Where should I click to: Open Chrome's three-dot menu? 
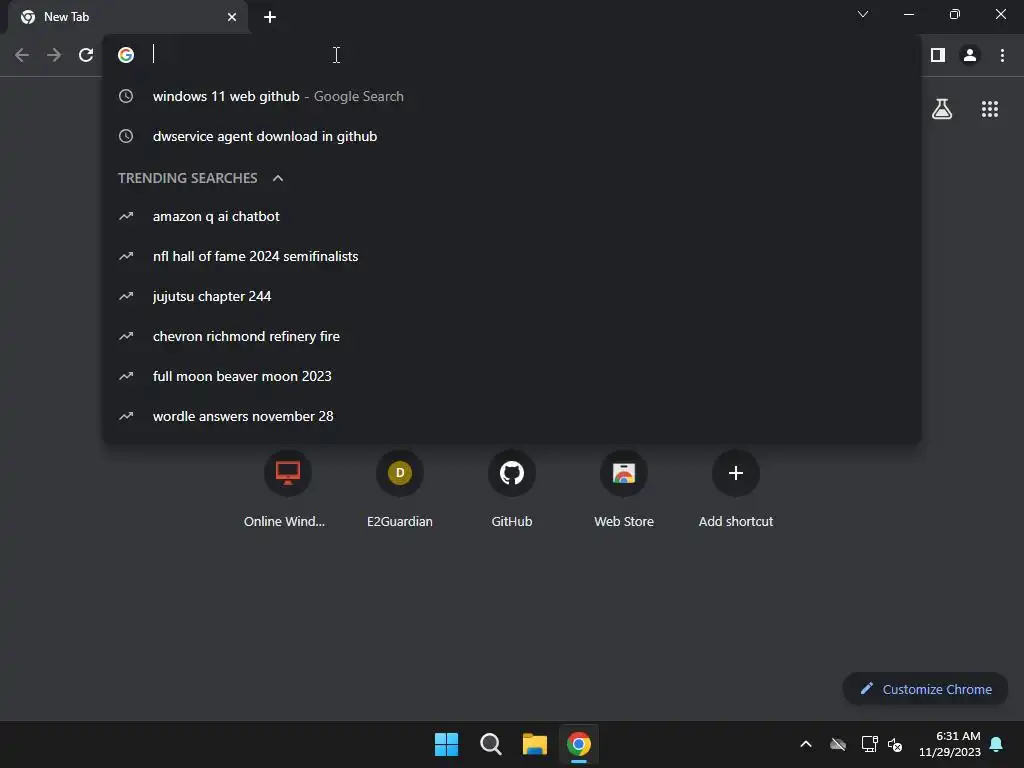1002,55
